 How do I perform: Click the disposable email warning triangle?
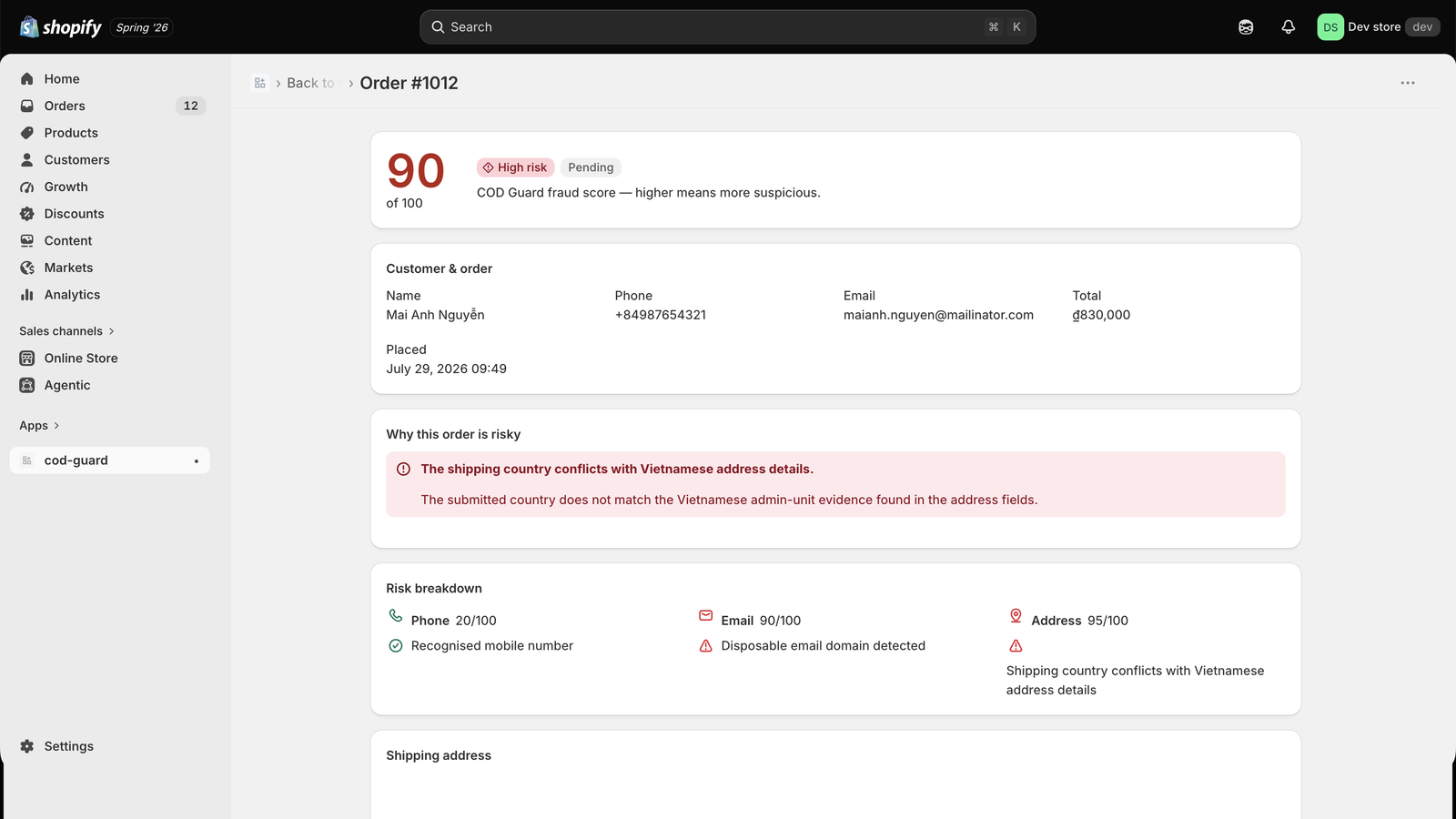(705, 646)
